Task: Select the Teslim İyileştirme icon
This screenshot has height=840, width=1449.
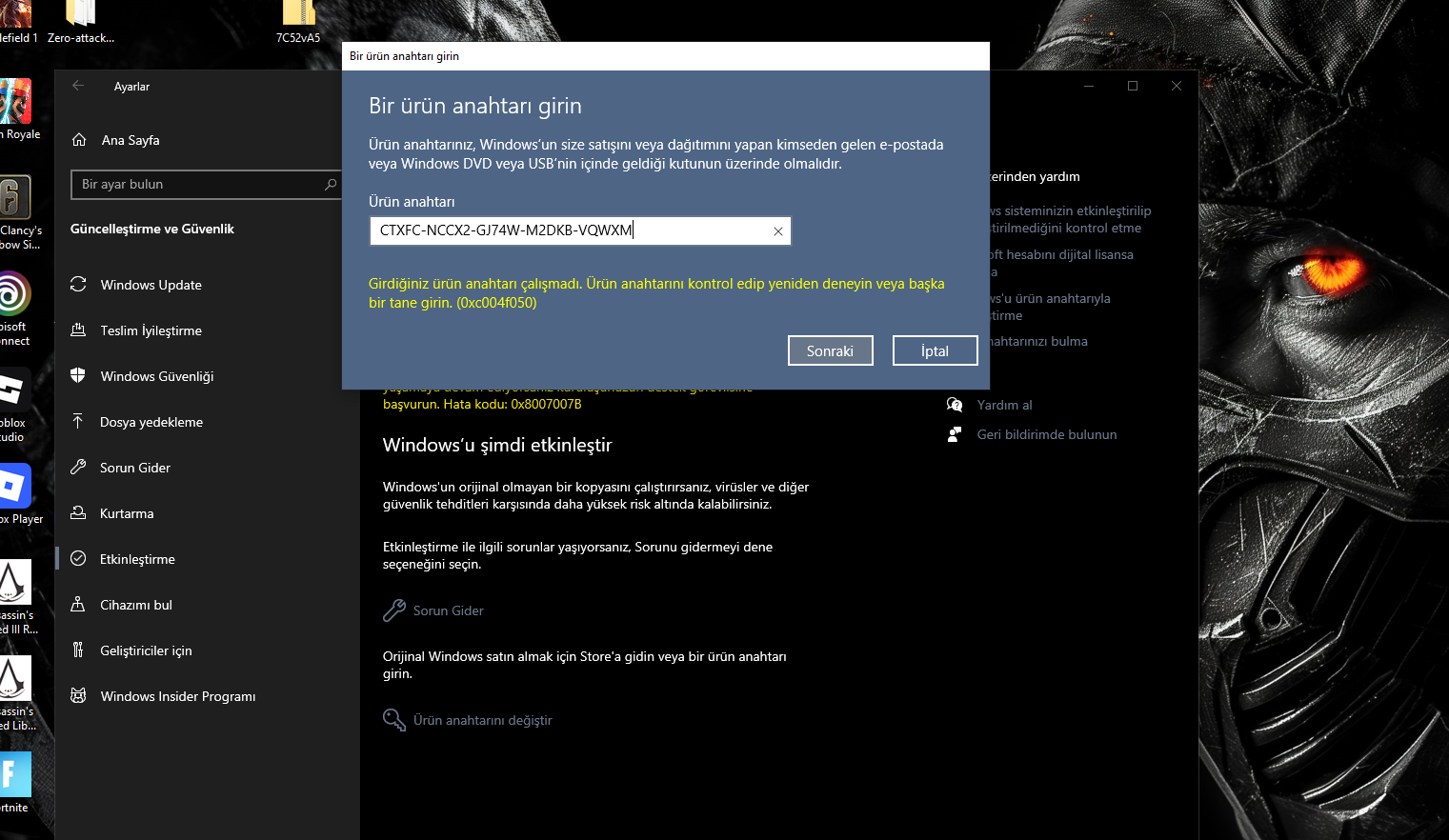Action: click(x=78, y=330)
